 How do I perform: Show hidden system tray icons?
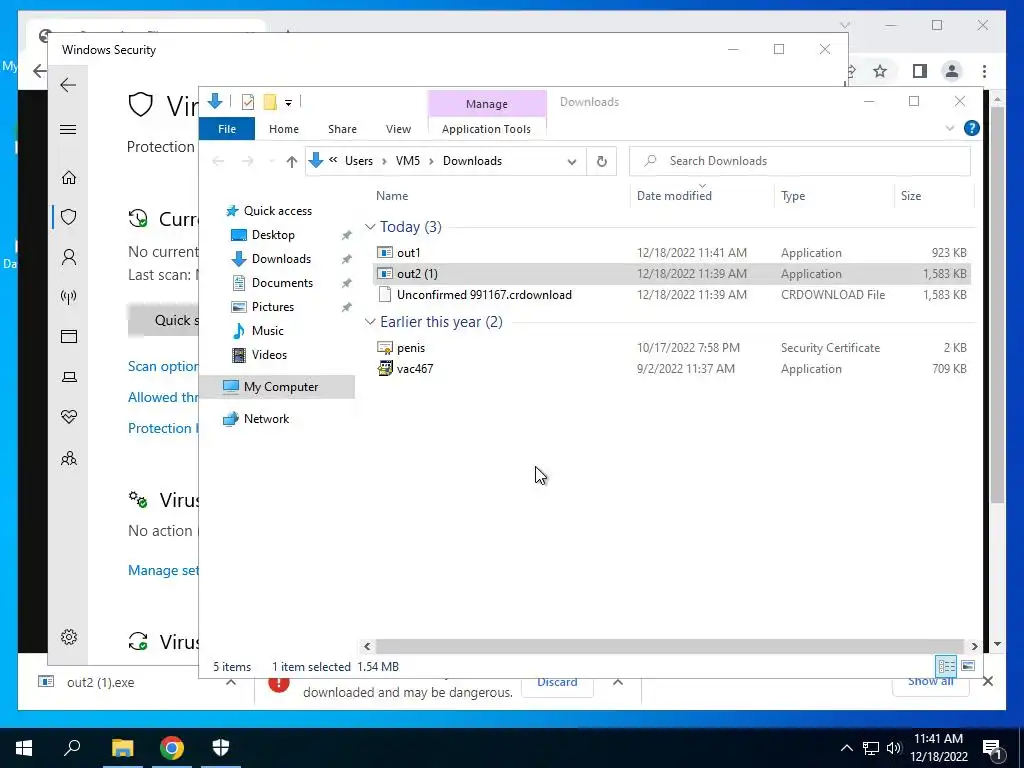point(846,748)
